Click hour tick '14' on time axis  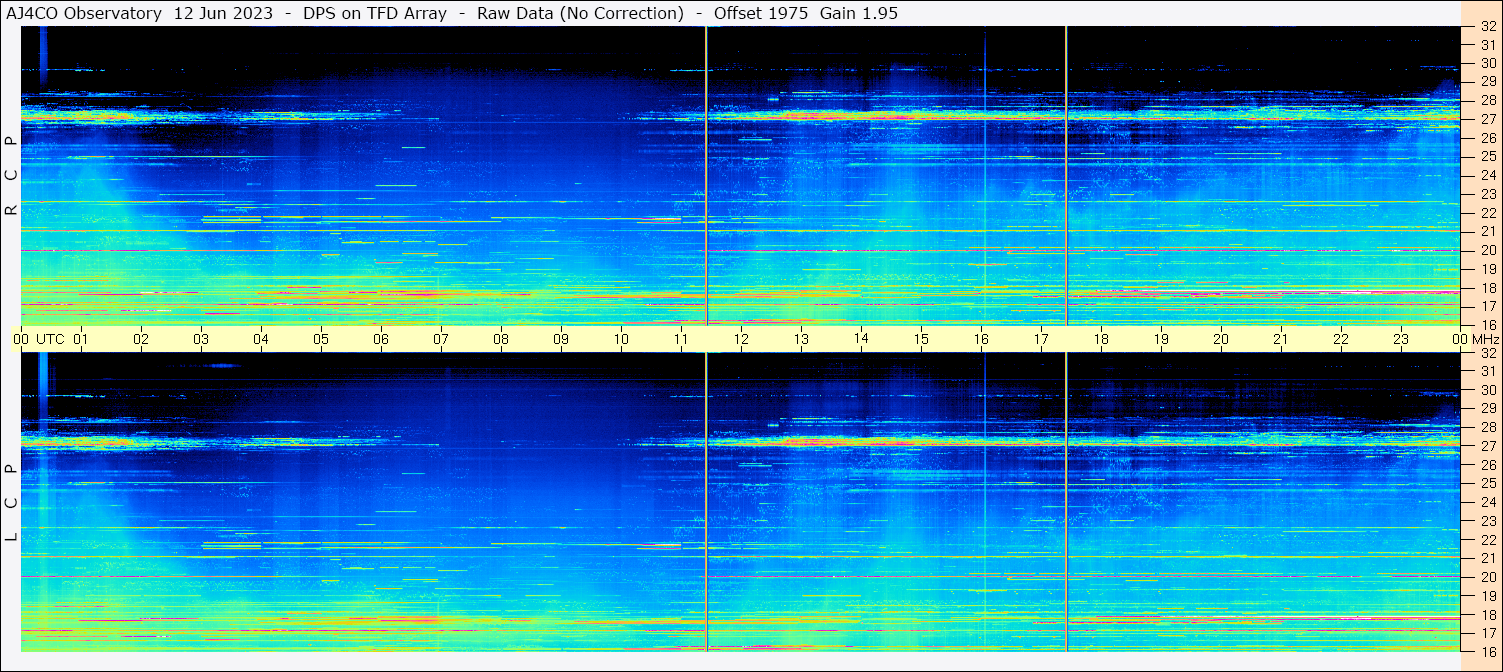tap(861, 339)
